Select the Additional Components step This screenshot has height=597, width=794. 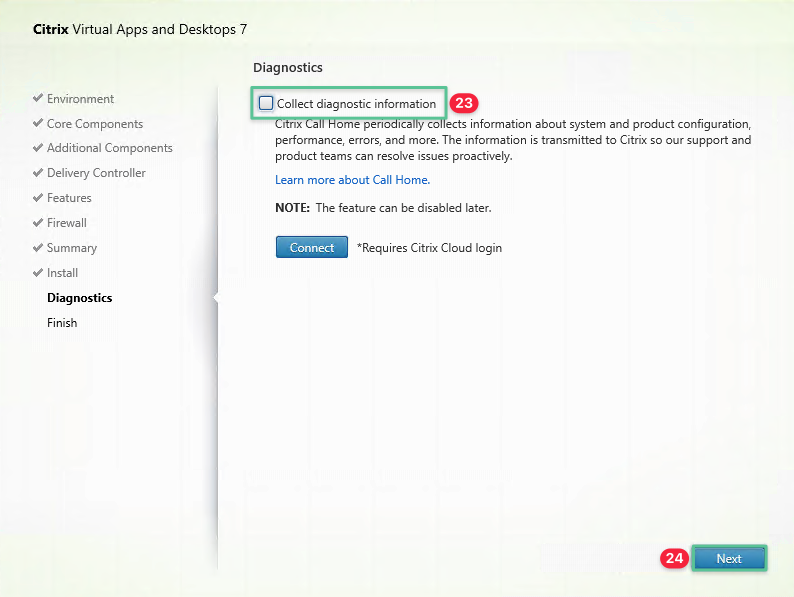[109, 148]
